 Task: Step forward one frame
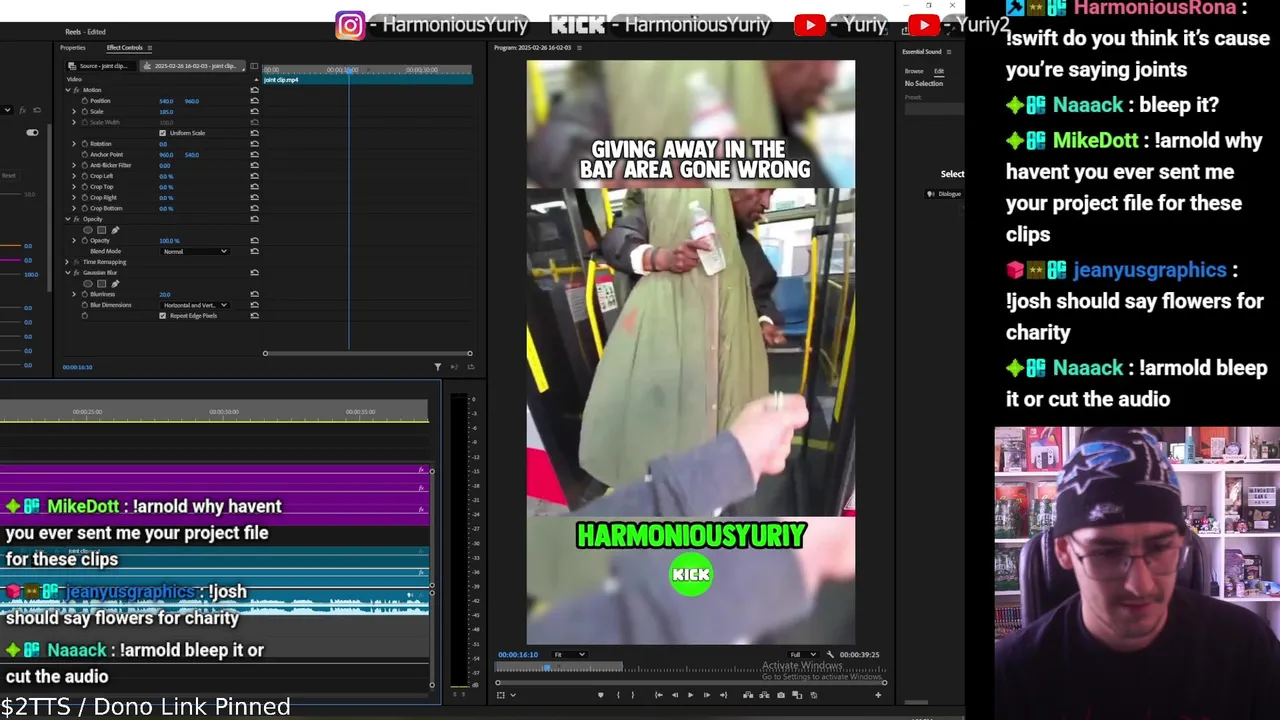[x=707, y=695]
